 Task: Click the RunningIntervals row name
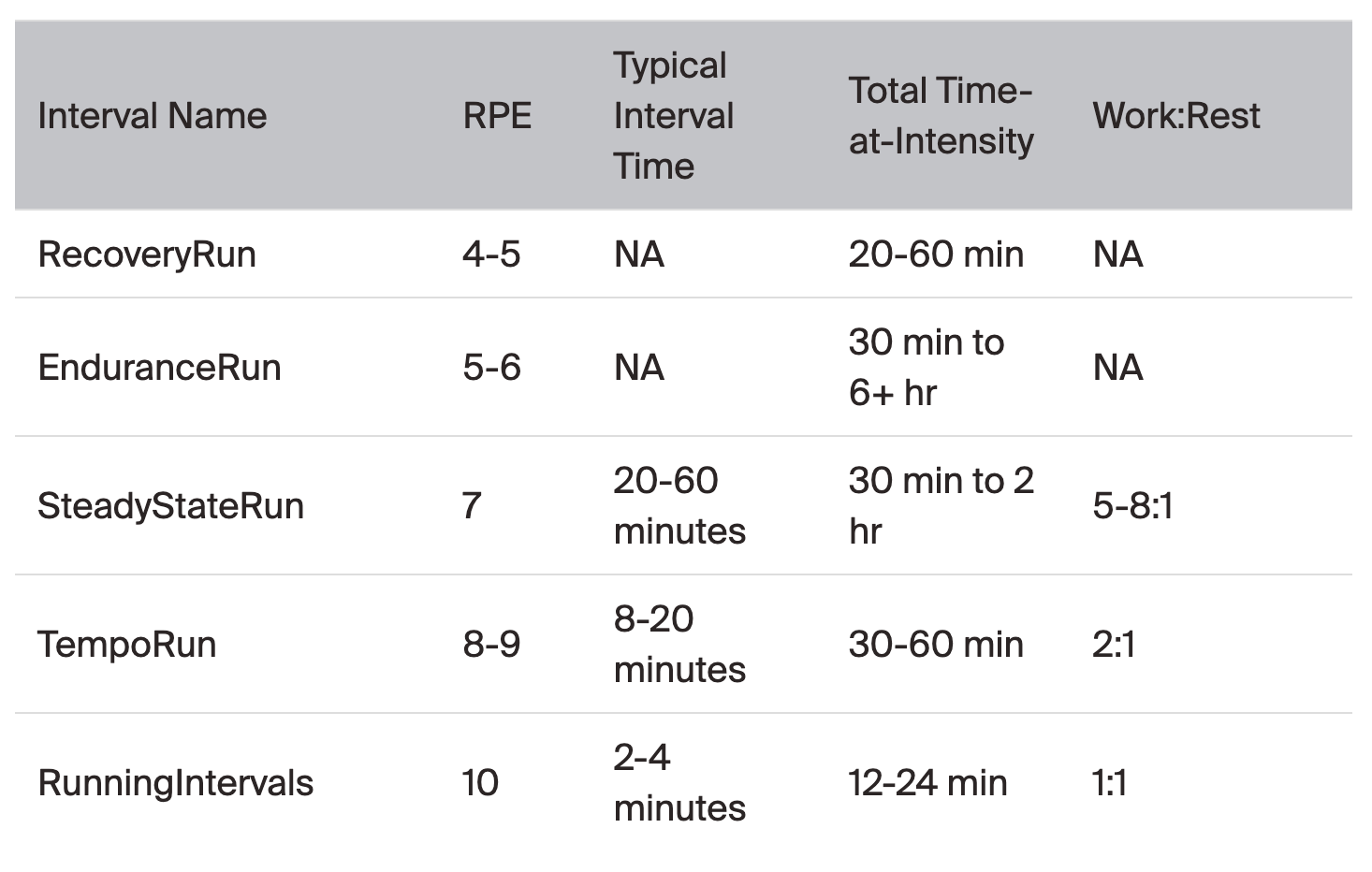[175, 783]
